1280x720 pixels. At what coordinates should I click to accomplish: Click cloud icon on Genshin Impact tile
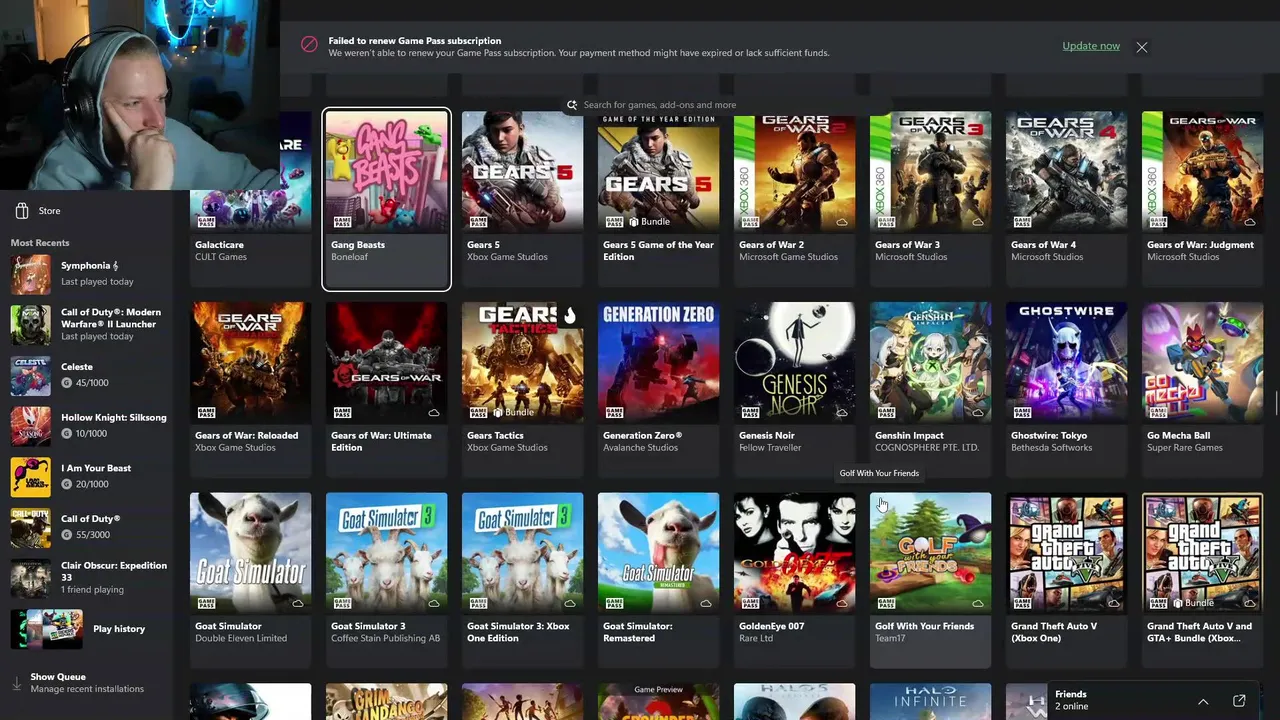pyautogui.click(x=978, y=412)
